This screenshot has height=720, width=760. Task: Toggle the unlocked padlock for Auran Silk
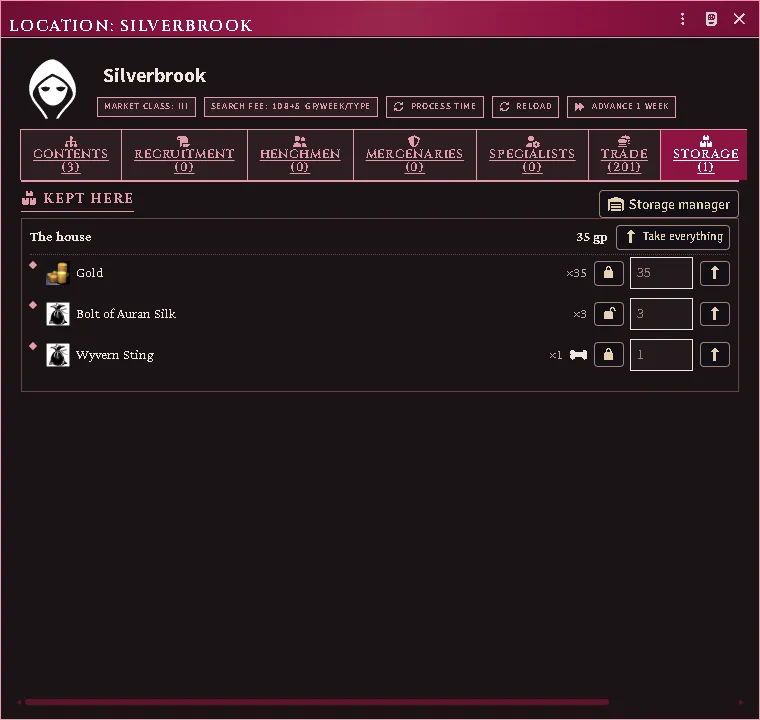tap(609, 314)
